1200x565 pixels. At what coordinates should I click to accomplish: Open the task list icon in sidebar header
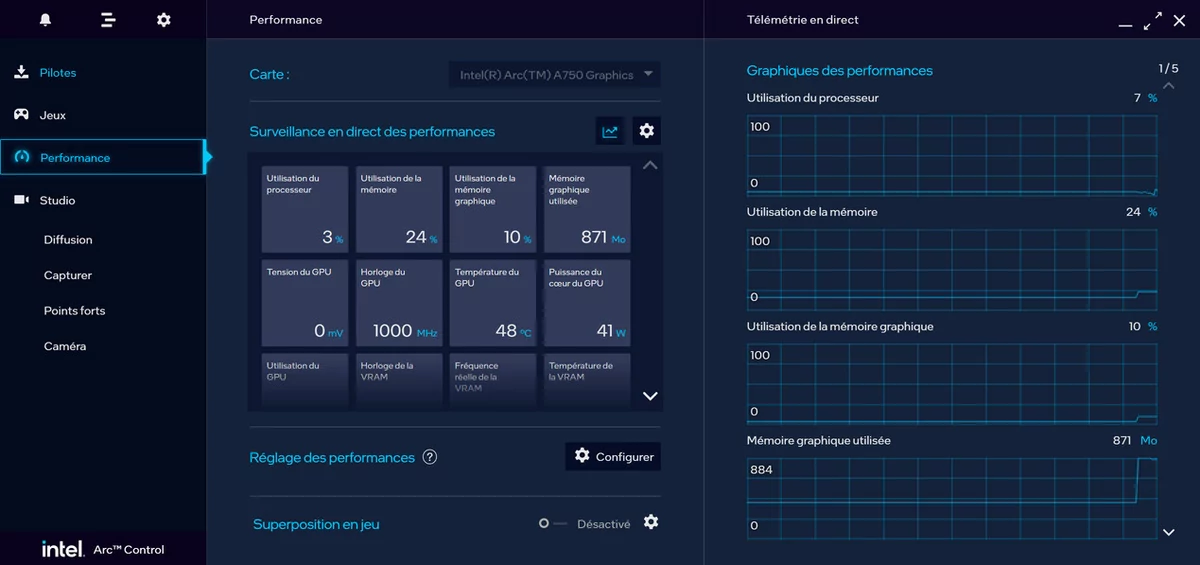coord(108,20)
